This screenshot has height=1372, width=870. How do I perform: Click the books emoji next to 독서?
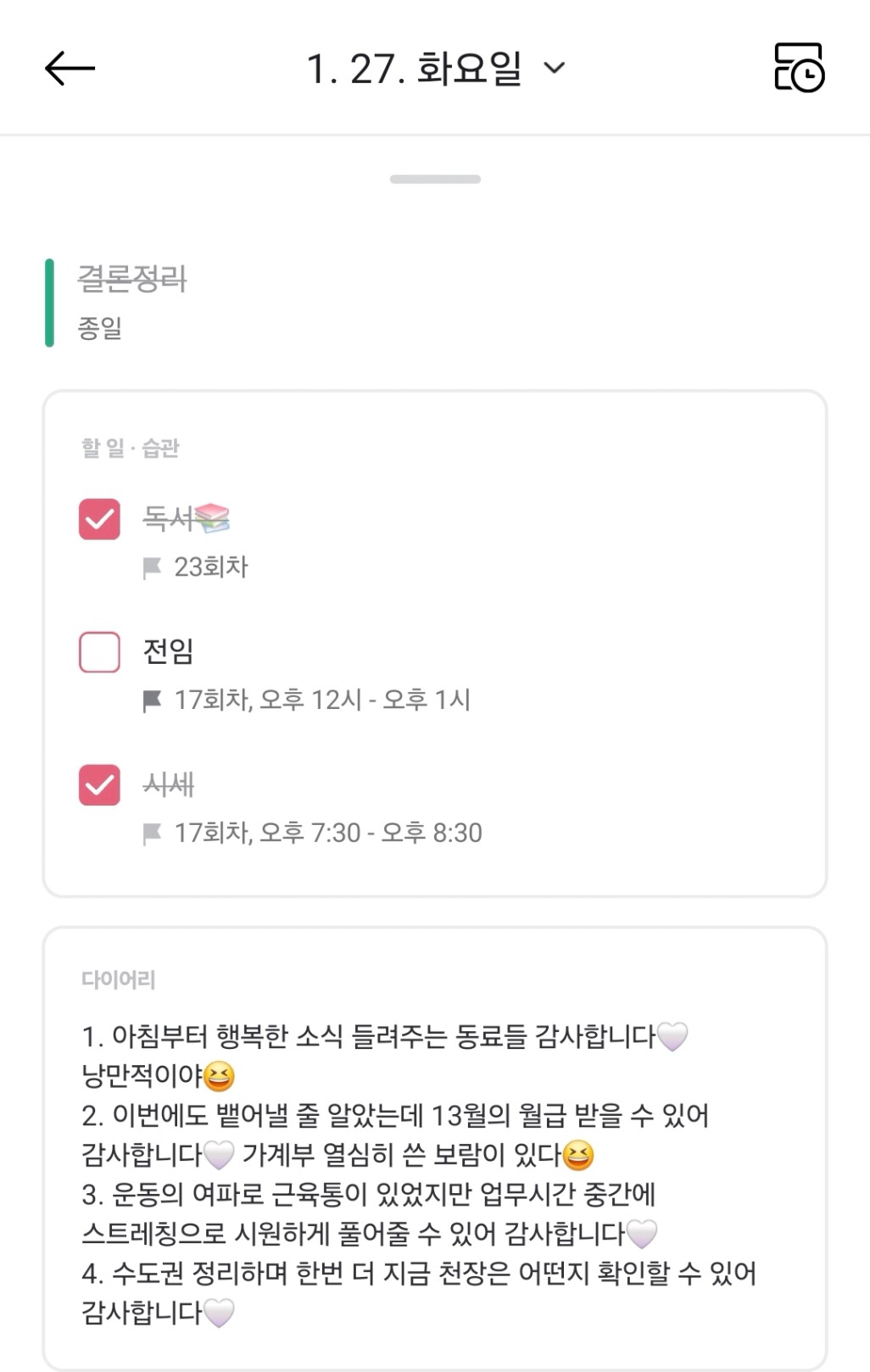click(212, 517)
